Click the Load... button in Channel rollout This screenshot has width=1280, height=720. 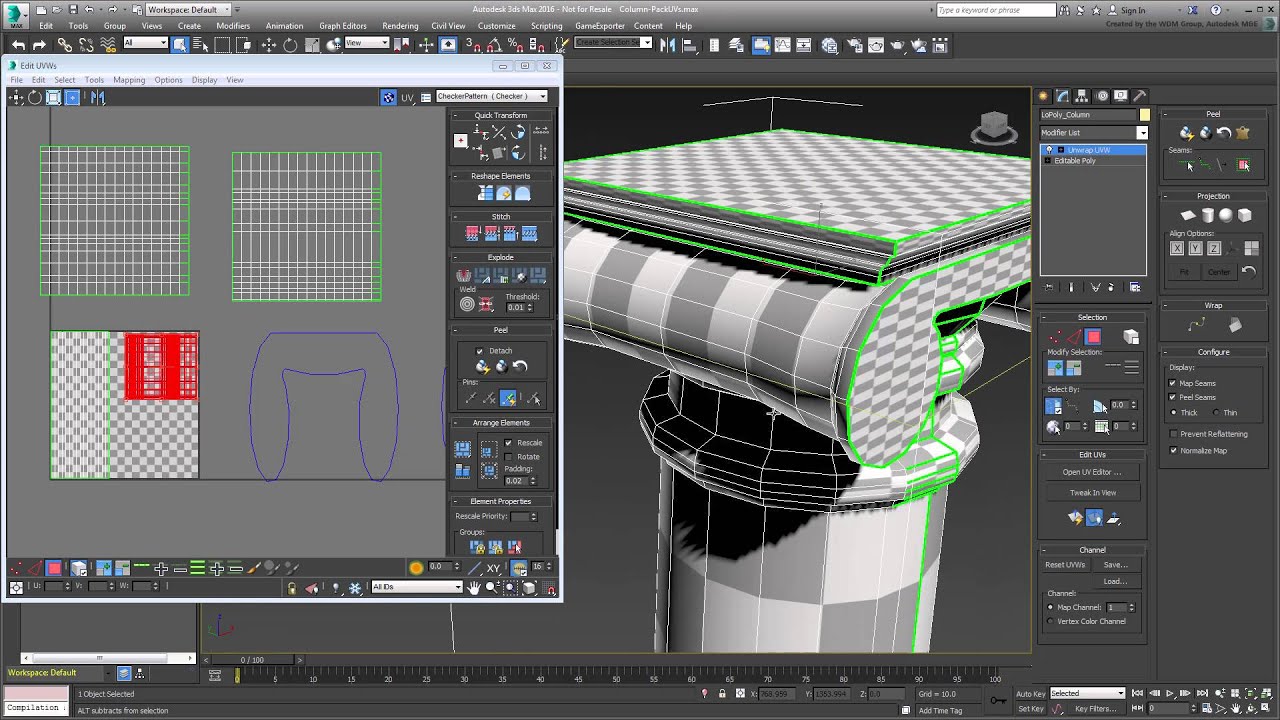(1115, 581)
